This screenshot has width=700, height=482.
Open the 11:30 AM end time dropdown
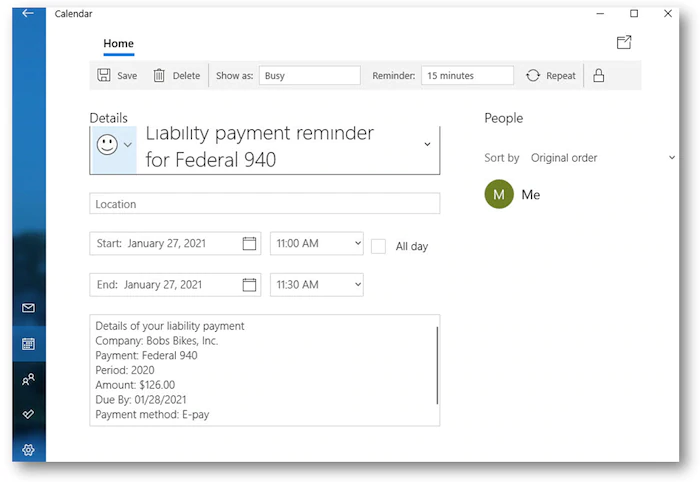click(x=317, y=285)
